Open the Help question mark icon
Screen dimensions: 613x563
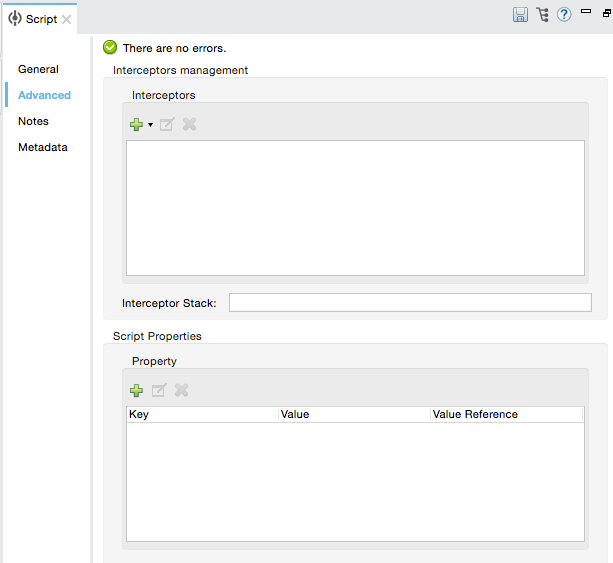coord(564,15)
